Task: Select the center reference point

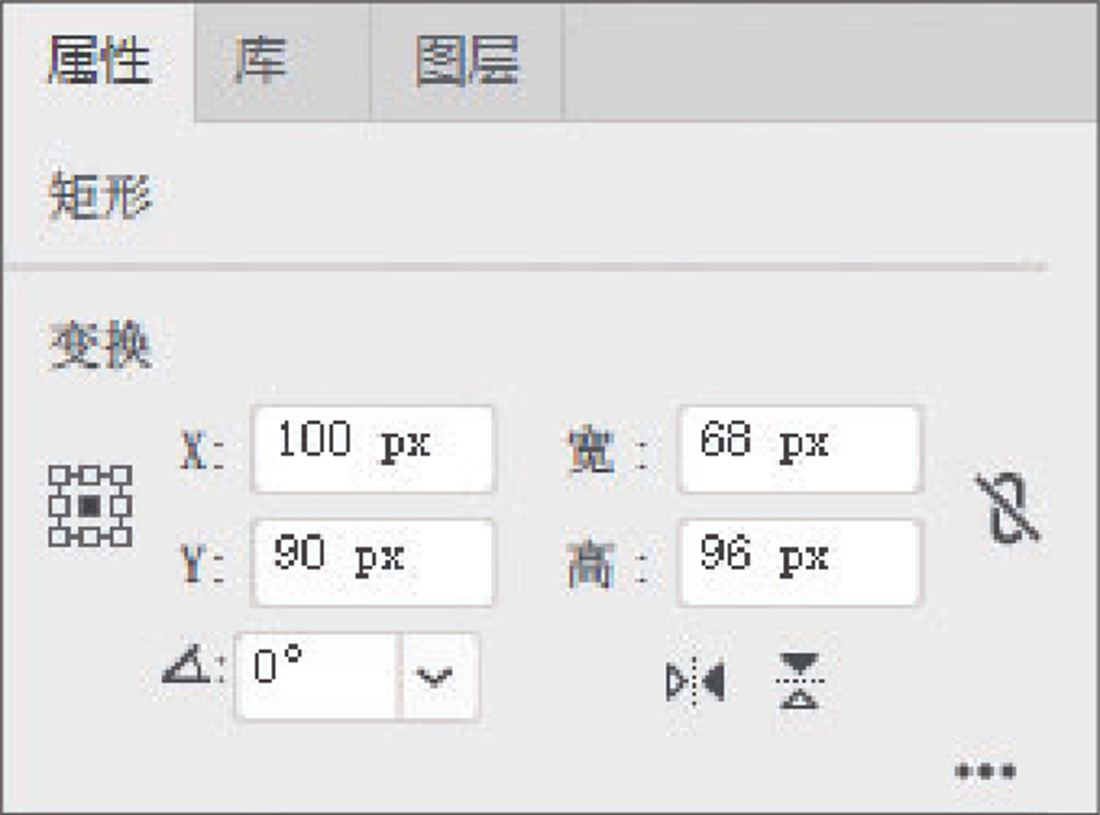Action: click(x=90, y=506)
